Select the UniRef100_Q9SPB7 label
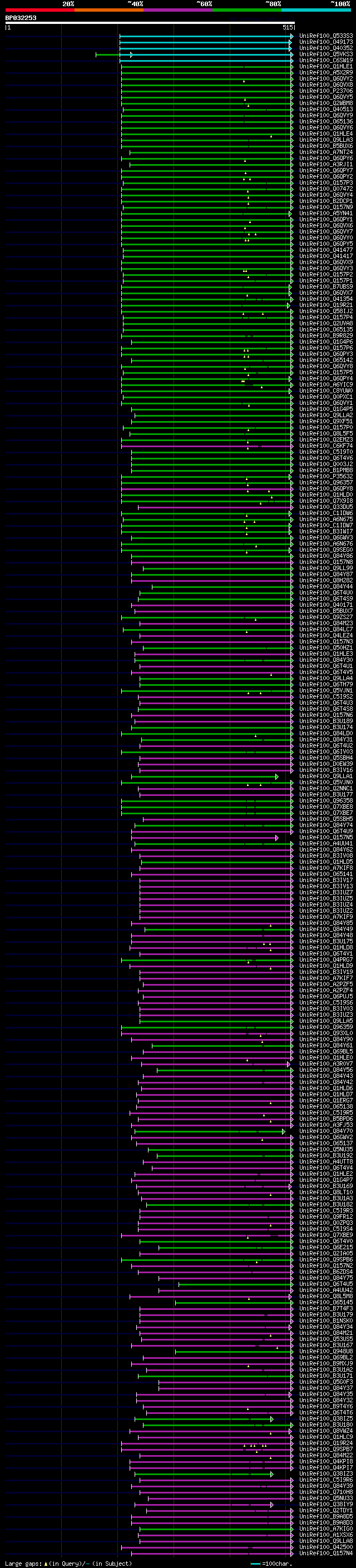The width and height of the screenshot is (356, 1568). click(326, 1450)
